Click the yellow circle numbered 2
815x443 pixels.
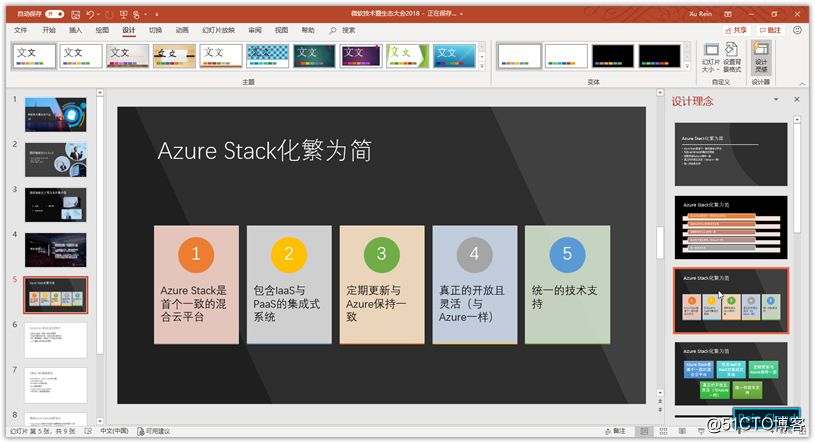[289, 254]
